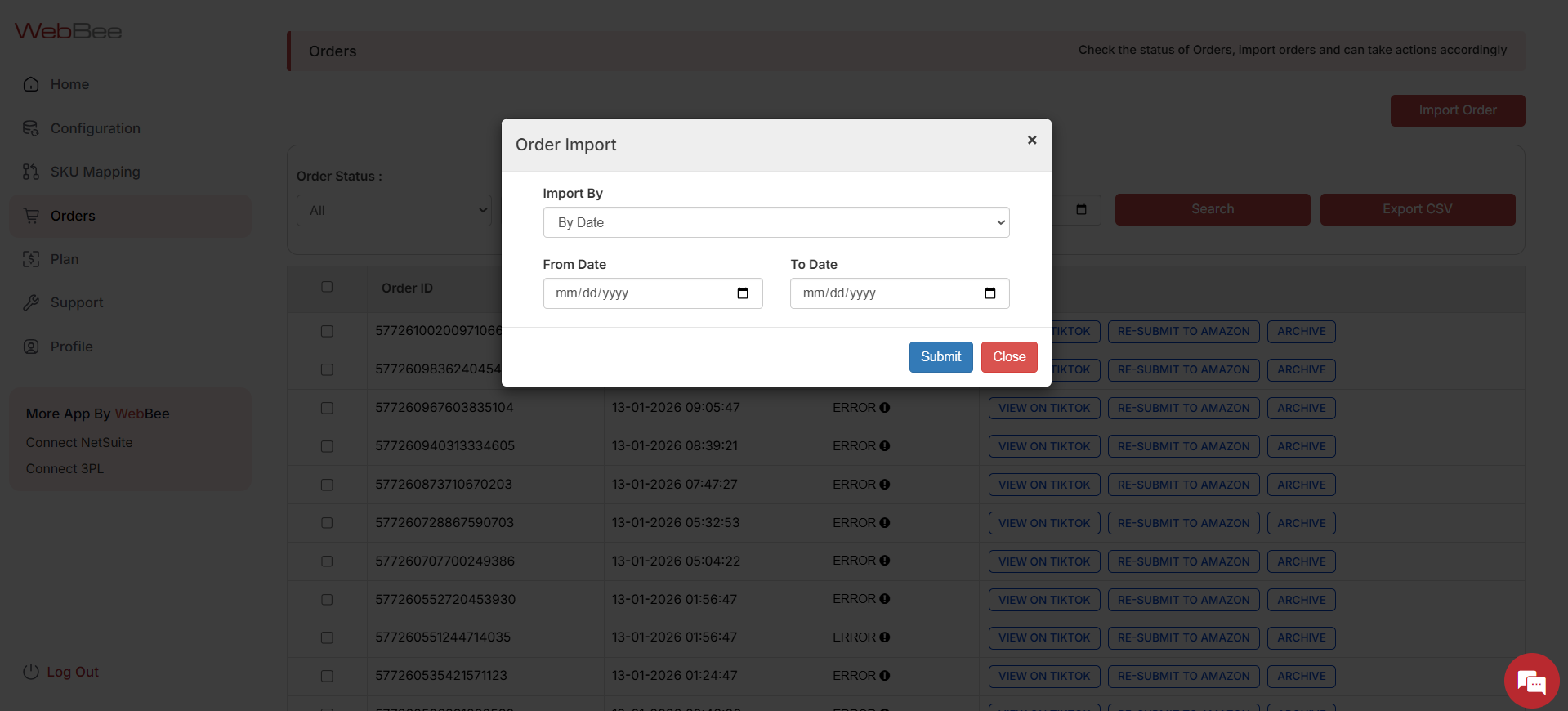The height and width of the screenshot is (711, 1568).
Task: Open the Support menu item
Action: (x=77, y=302)
